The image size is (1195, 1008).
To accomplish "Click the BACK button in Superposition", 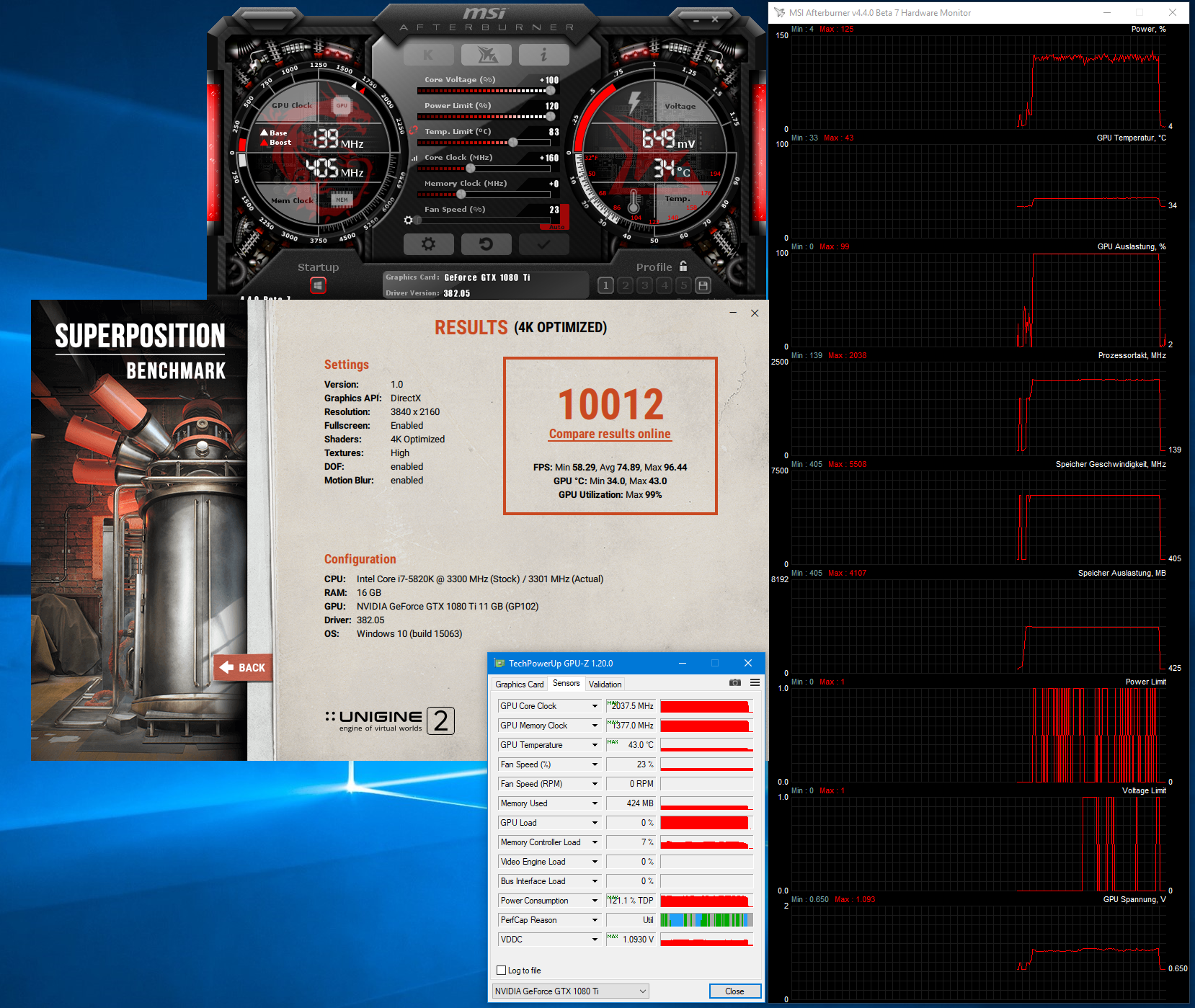I will (x=243, y=668).
